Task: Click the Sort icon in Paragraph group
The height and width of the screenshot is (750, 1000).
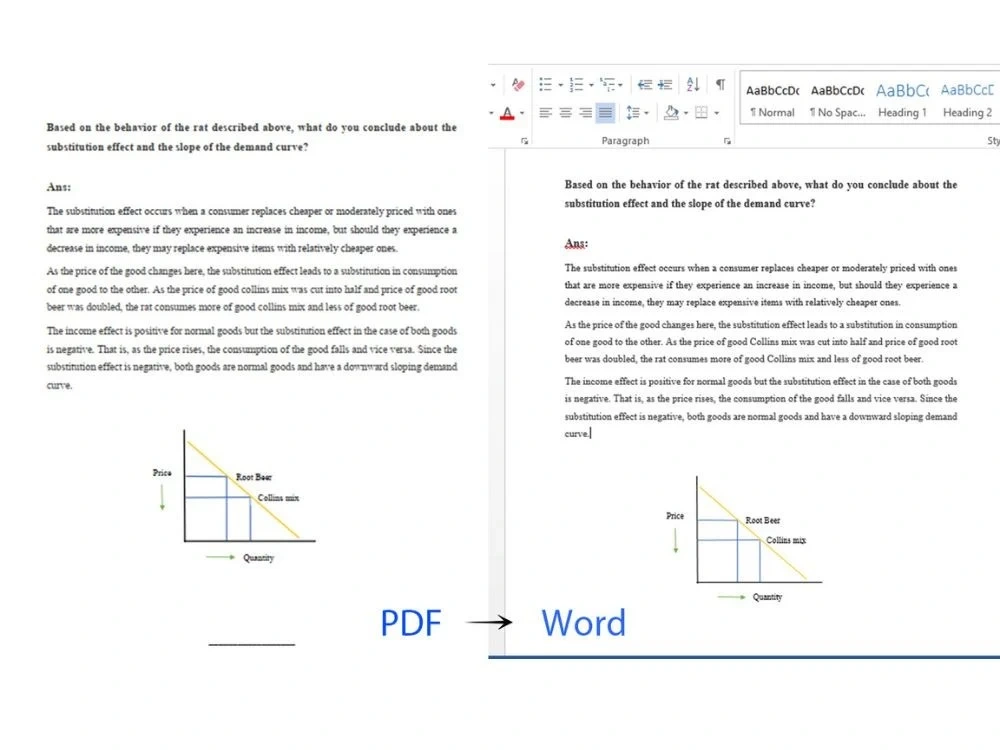Action: (694, 84)
